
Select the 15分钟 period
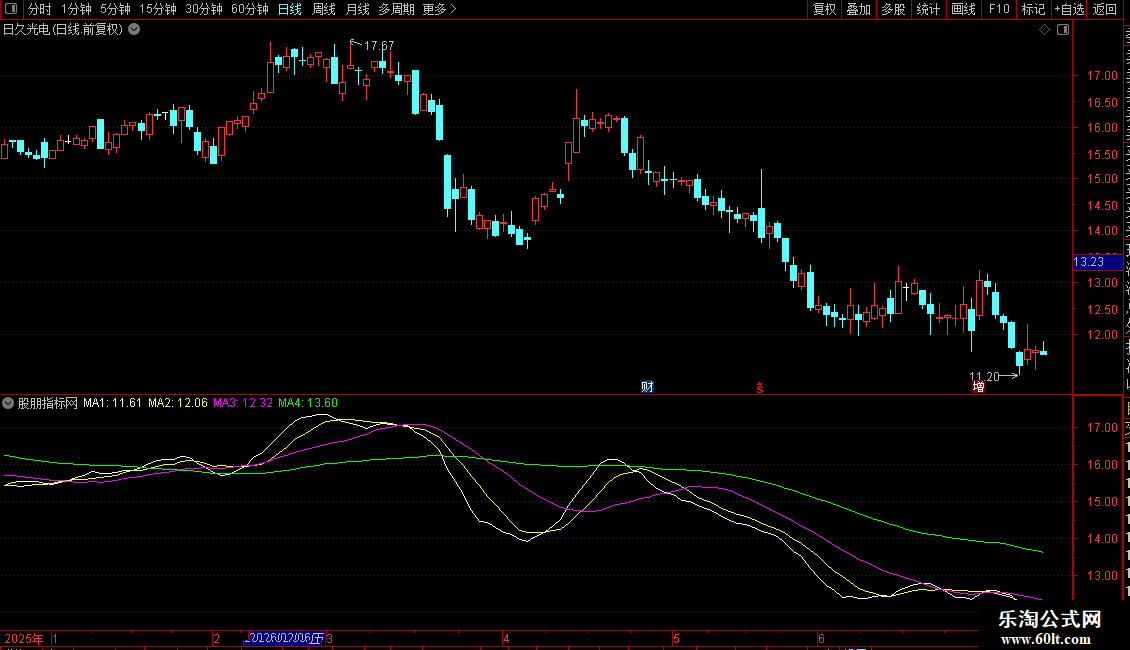click(158, 9)
